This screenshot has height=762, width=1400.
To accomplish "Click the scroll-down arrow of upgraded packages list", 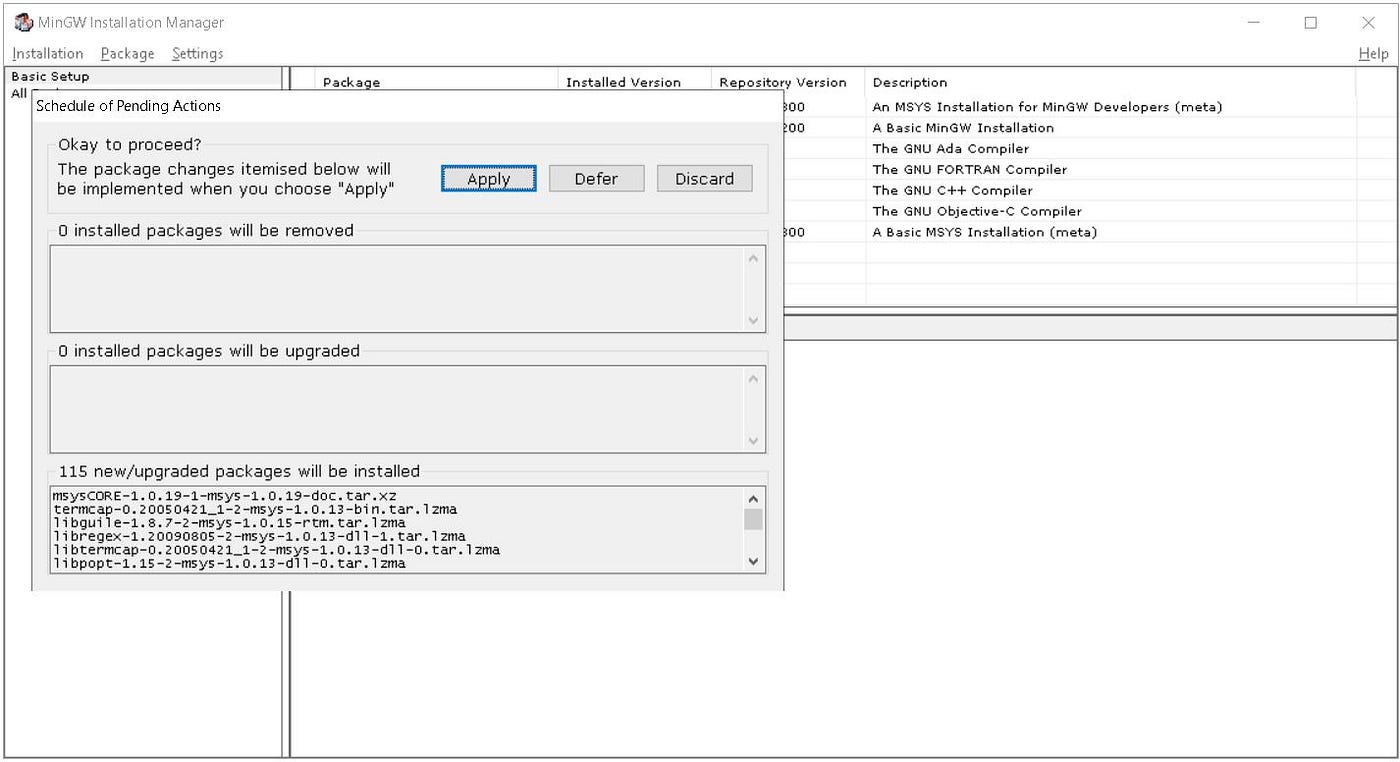I will 753,440.
